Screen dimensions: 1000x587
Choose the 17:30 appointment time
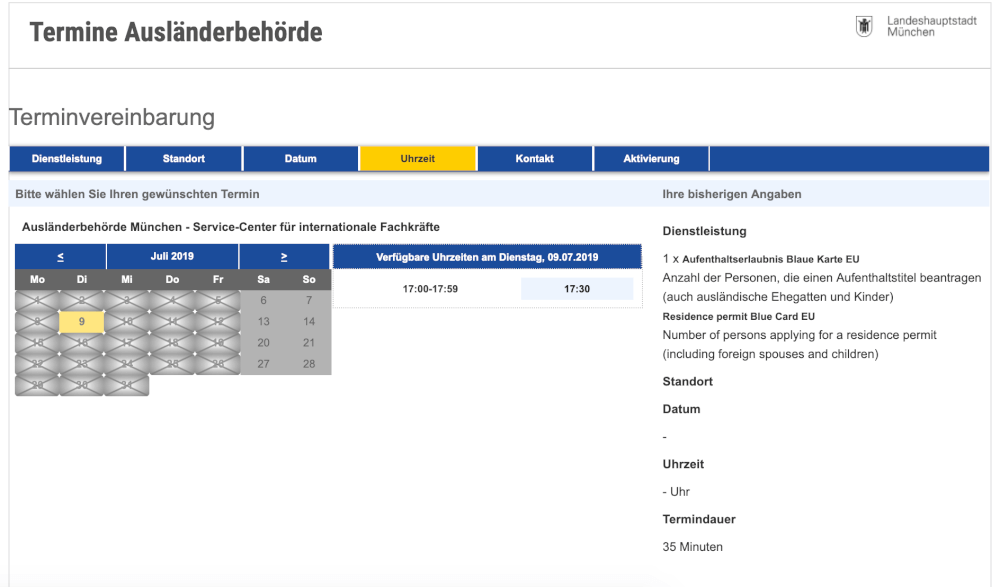click(577, 289)
